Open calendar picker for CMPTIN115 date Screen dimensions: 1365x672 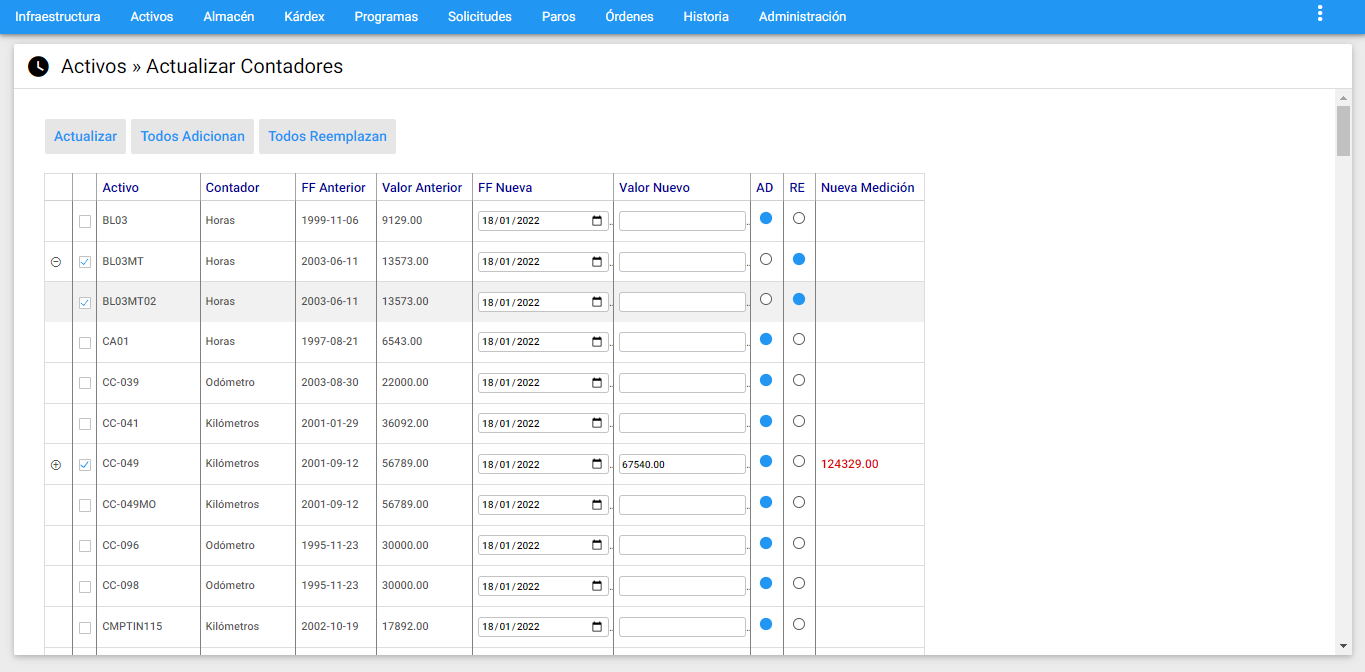tap(597, 627)
